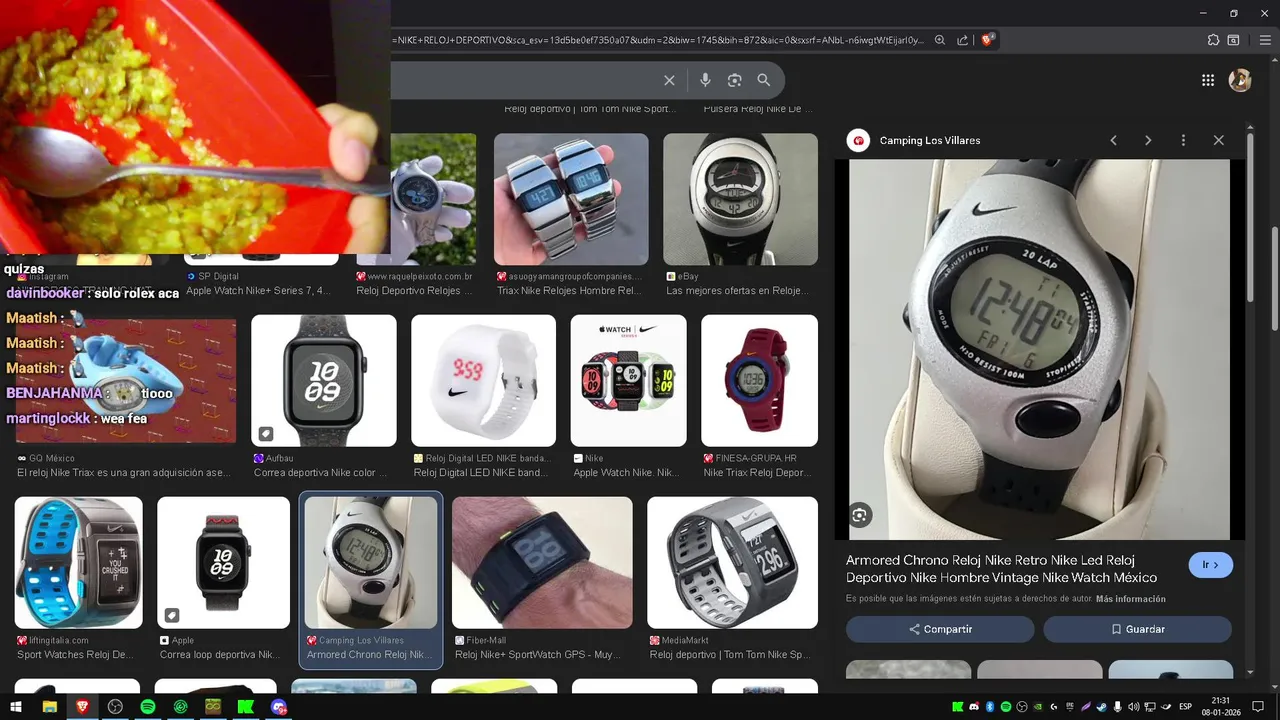
Task: Open the Aufbau Apple Watch band thumbnail
Action: (324, 381)
